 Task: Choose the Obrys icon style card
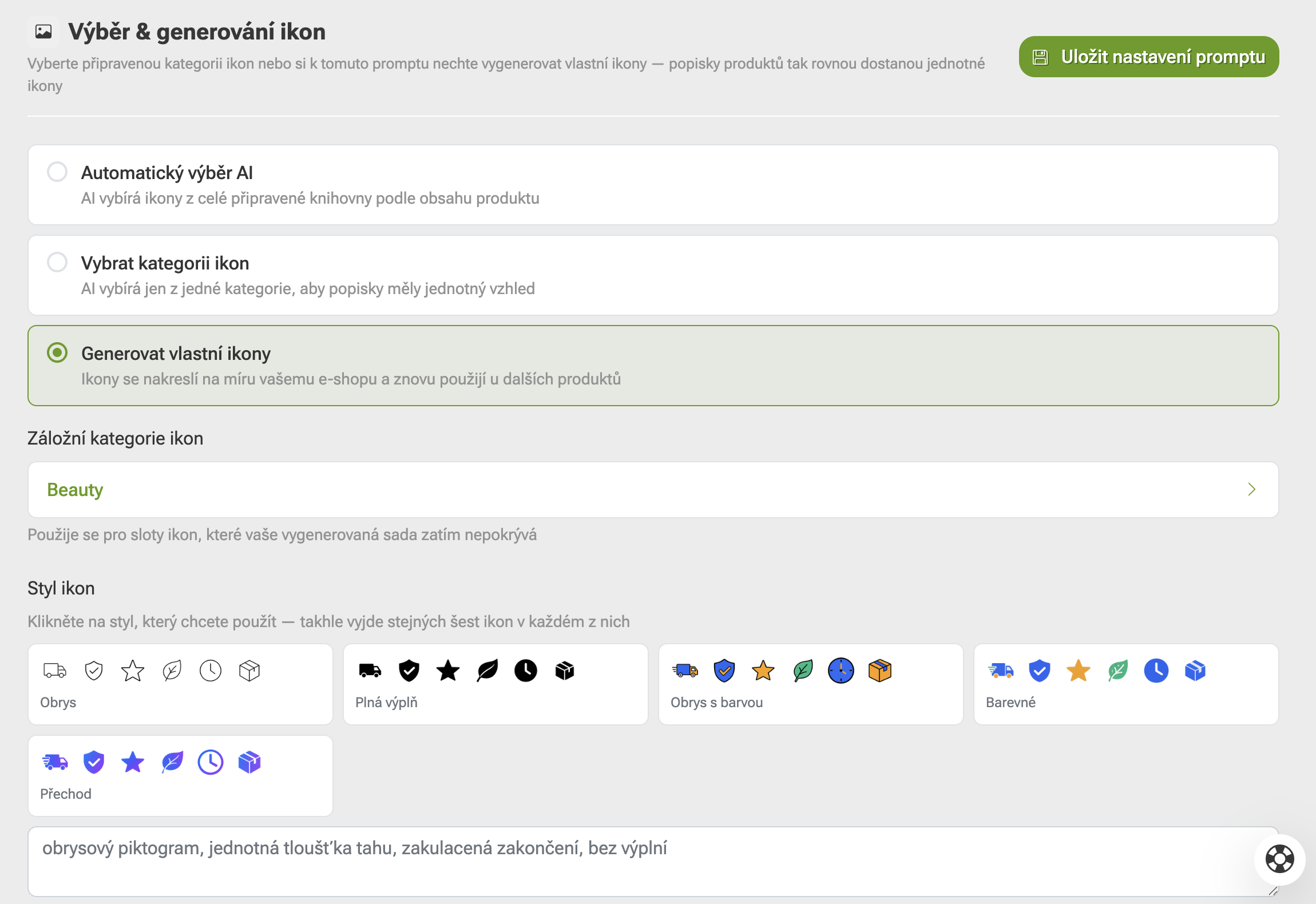180,684
